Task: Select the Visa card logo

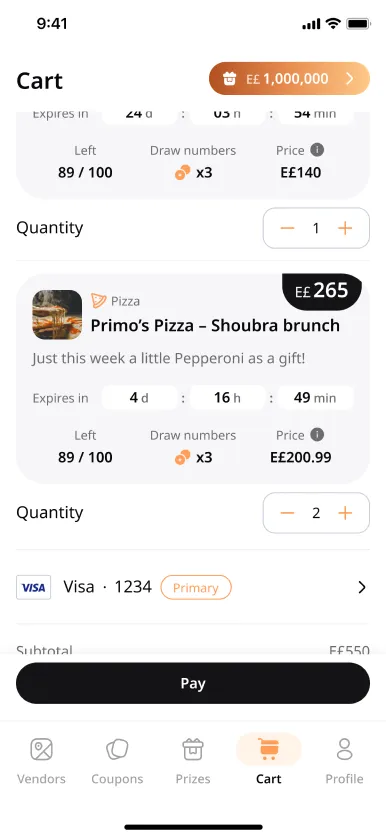Action: pyautogui.click(x=34, y=587)
